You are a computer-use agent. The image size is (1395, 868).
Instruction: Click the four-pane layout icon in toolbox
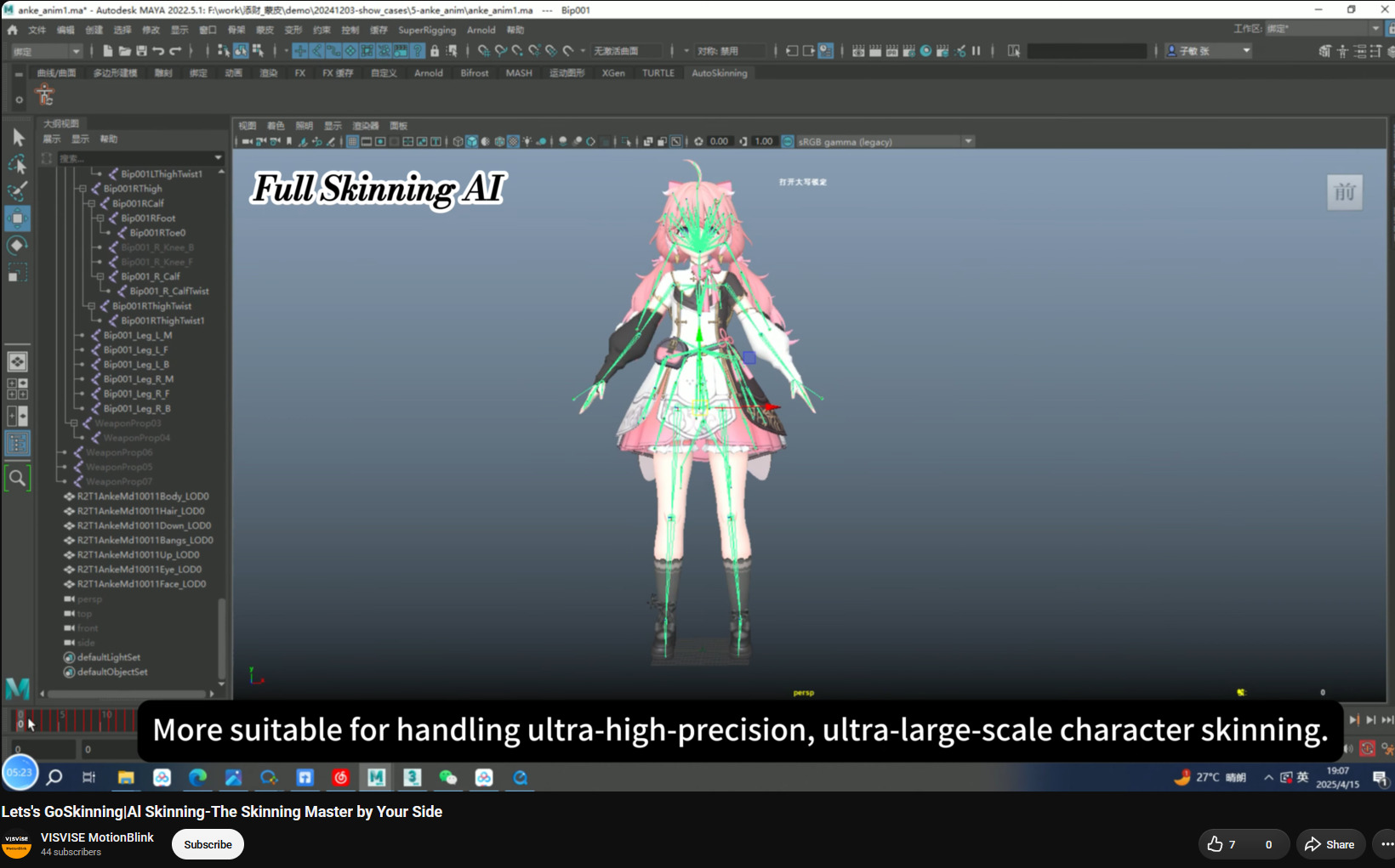pyautogui.click(x=18, y=389)
